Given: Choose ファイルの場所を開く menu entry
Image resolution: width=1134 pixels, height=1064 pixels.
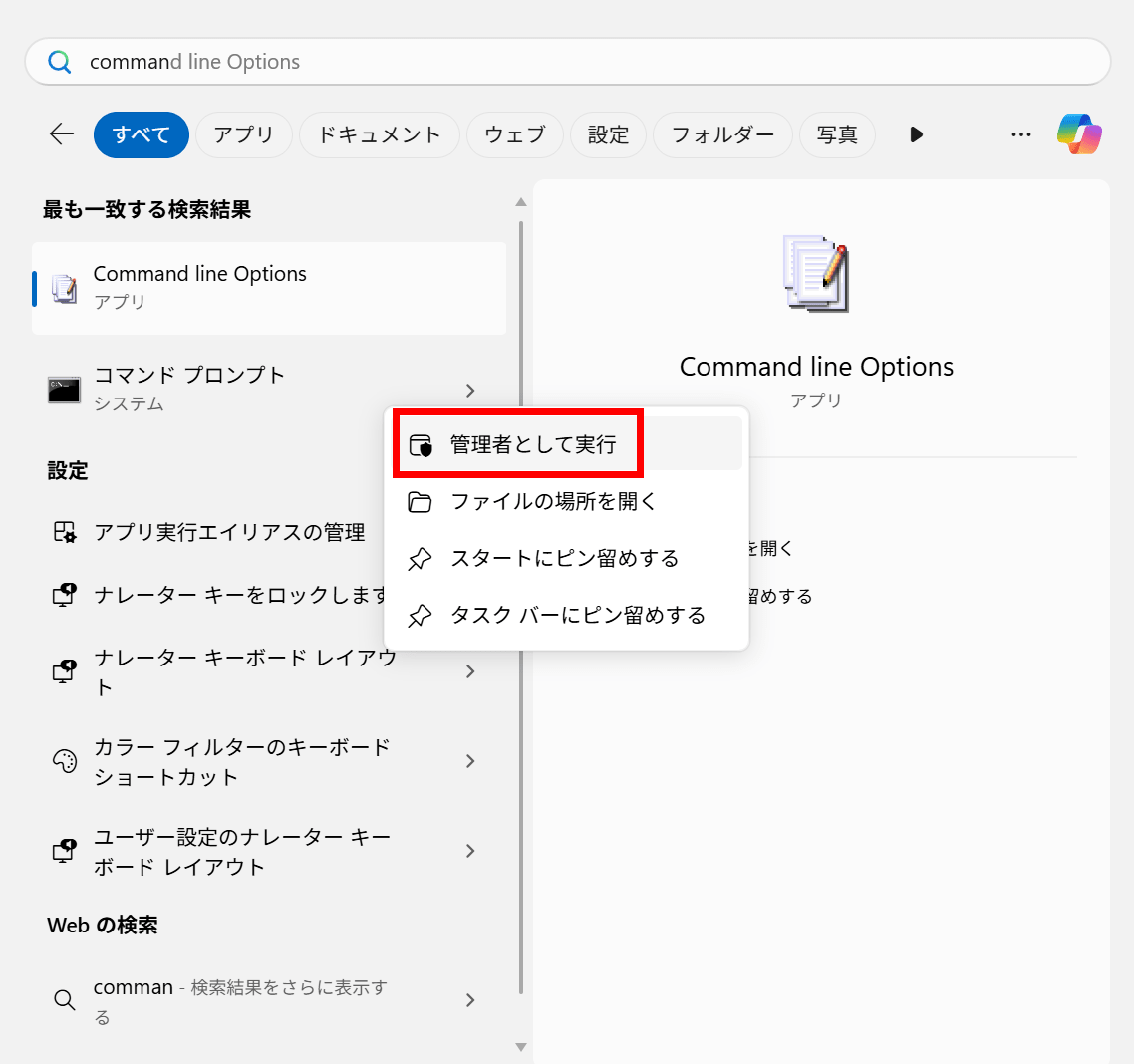Looking at the screenshot, I should (553, 501).
